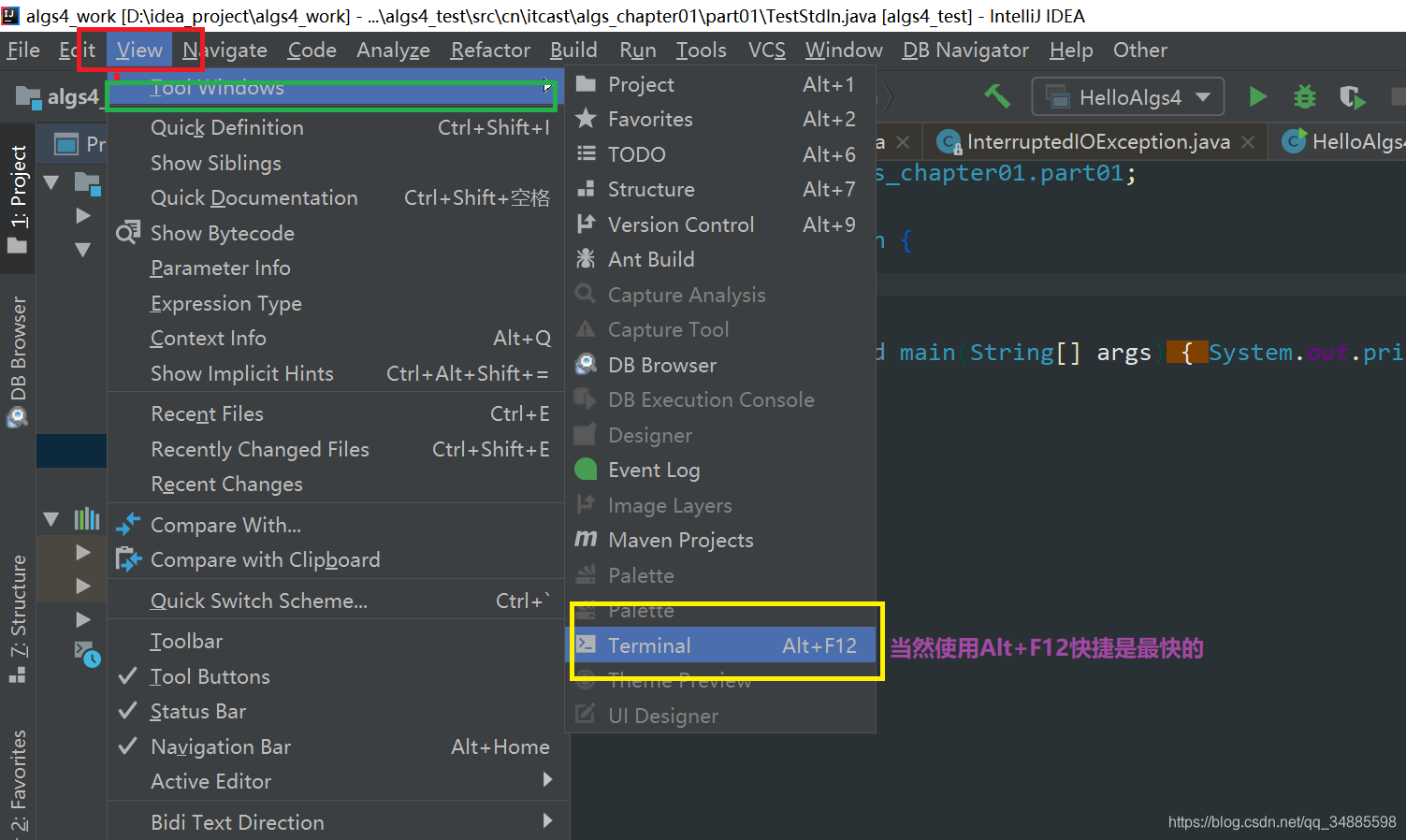
Task: Select DB Browser in Tool Windows submenu
Action: [x=720, y=365]
